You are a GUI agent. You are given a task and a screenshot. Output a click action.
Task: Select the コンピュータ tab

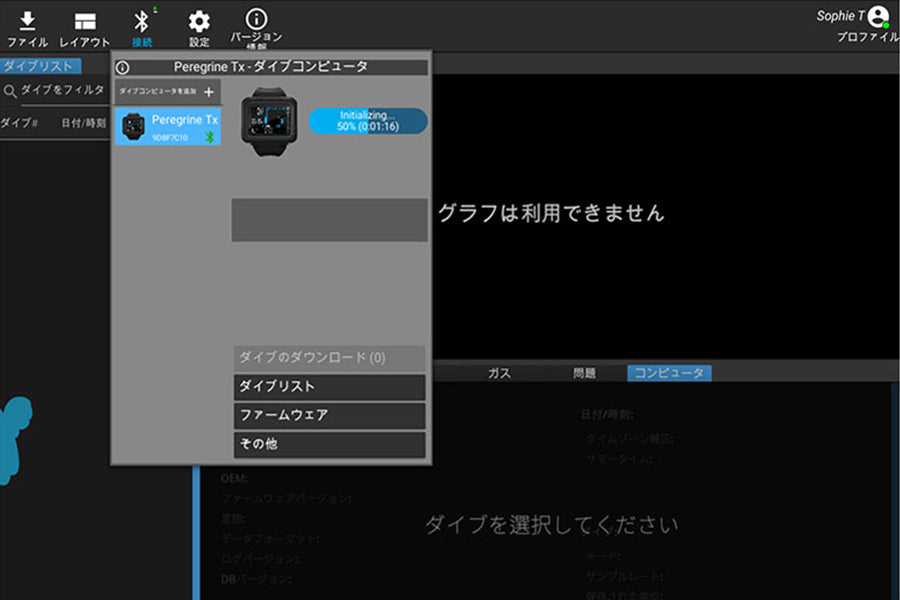[669, 373]
